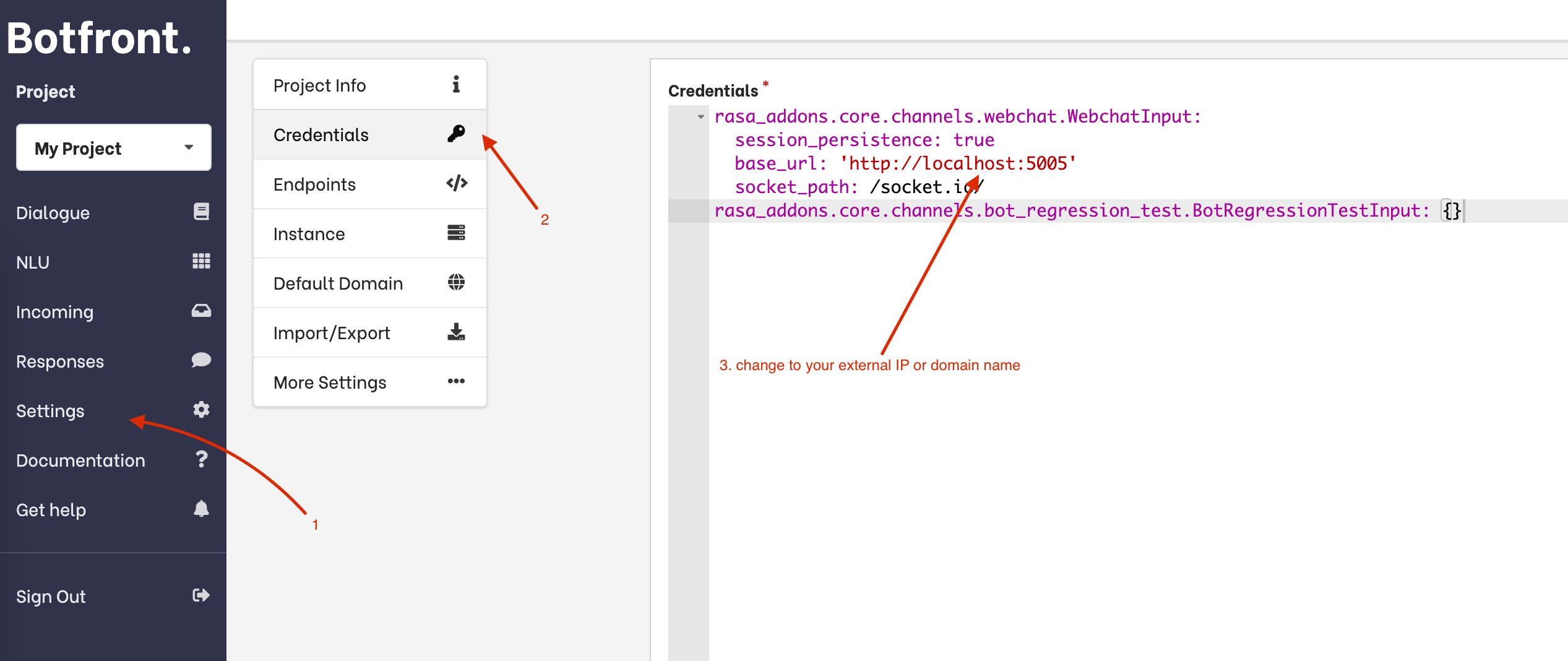Open More Settings via the ellipsis icon
1568x661 pixels.
coord(456,381)
